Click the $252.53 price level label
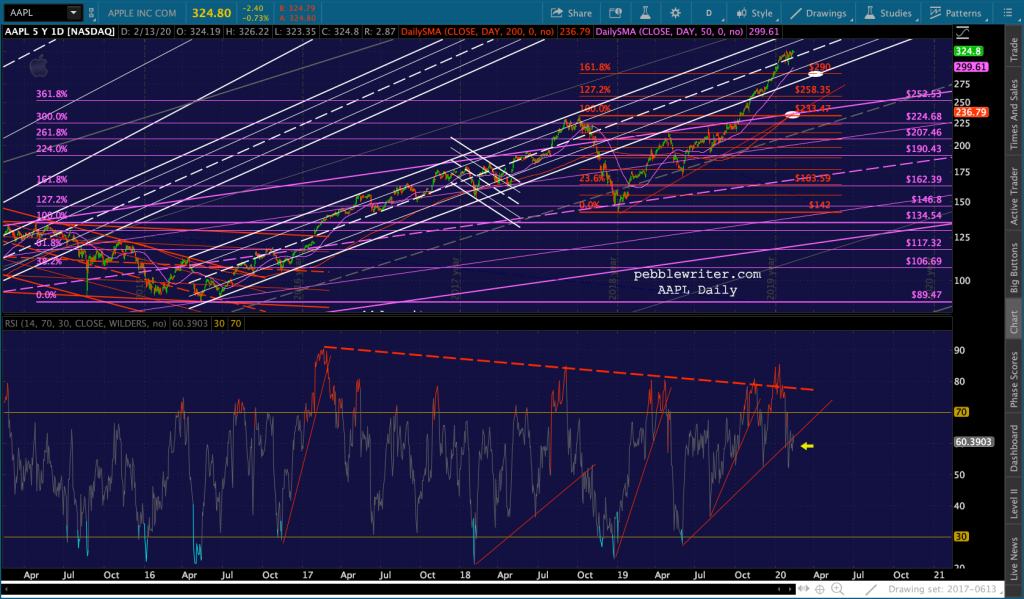This screenshot has height=599, width=1024. point(923,94)
